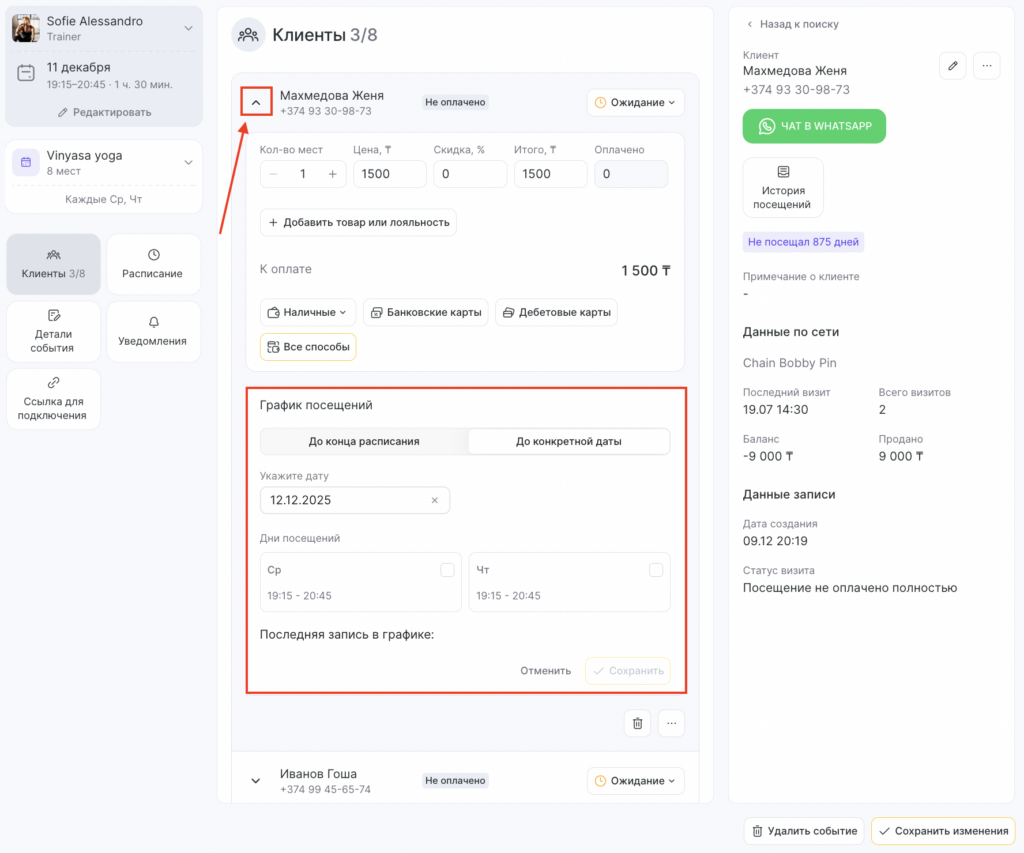Open Ожидание status dropdown for Махмедова Женя
This screenshot has width=1024, height=853.
(x=635, y=102)
